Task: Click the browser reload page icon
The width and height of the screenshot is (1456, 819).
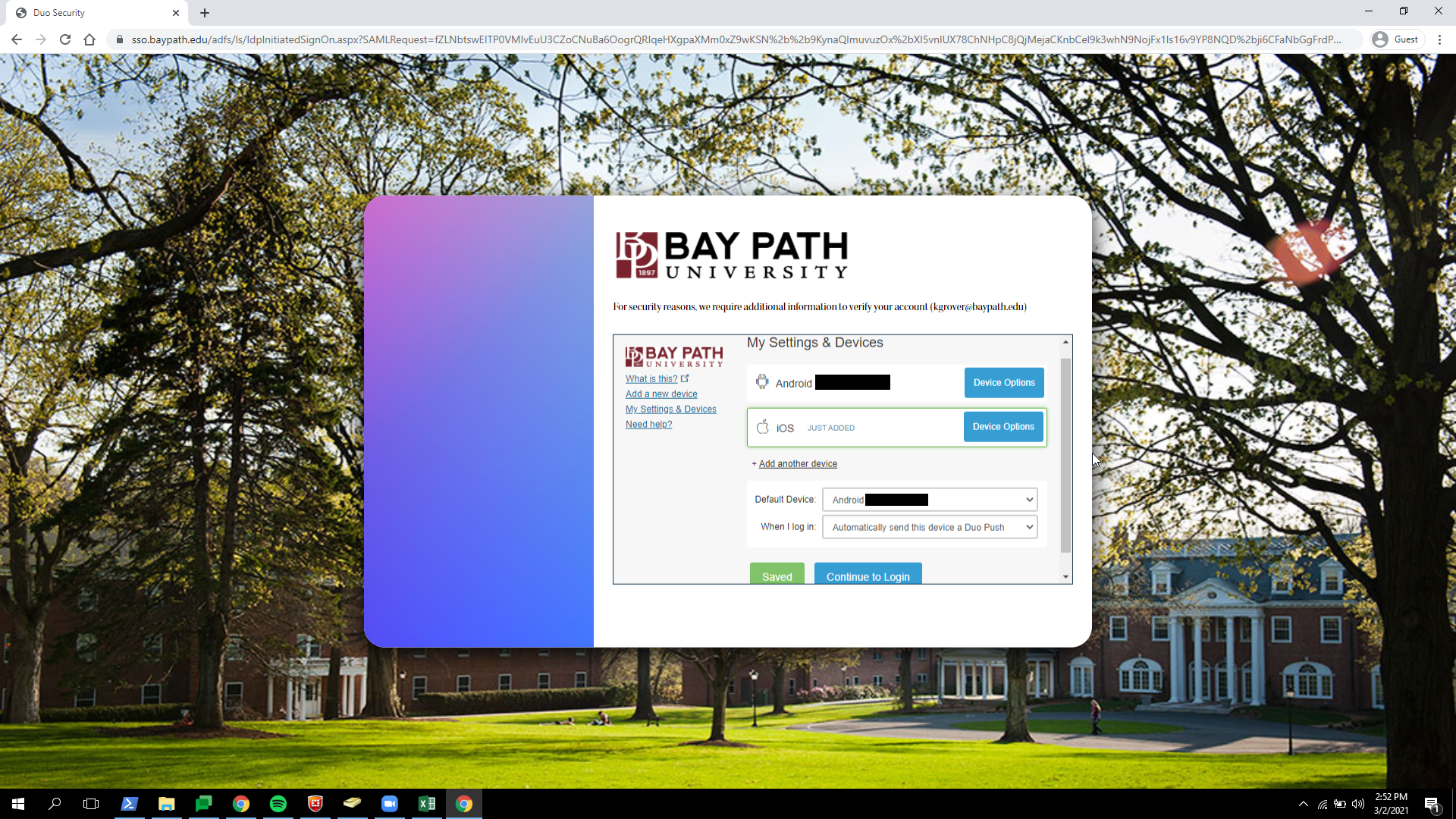Action: click(65, 39)
